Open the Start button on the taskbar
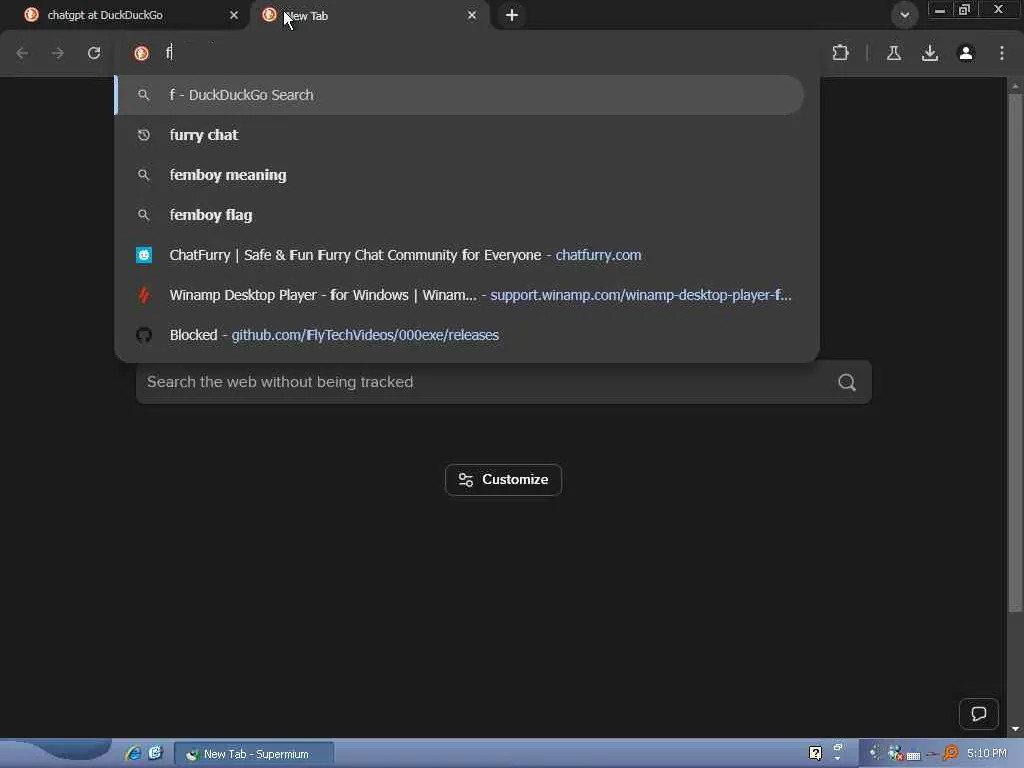The image size is (1024, 768). coord(56,753)
